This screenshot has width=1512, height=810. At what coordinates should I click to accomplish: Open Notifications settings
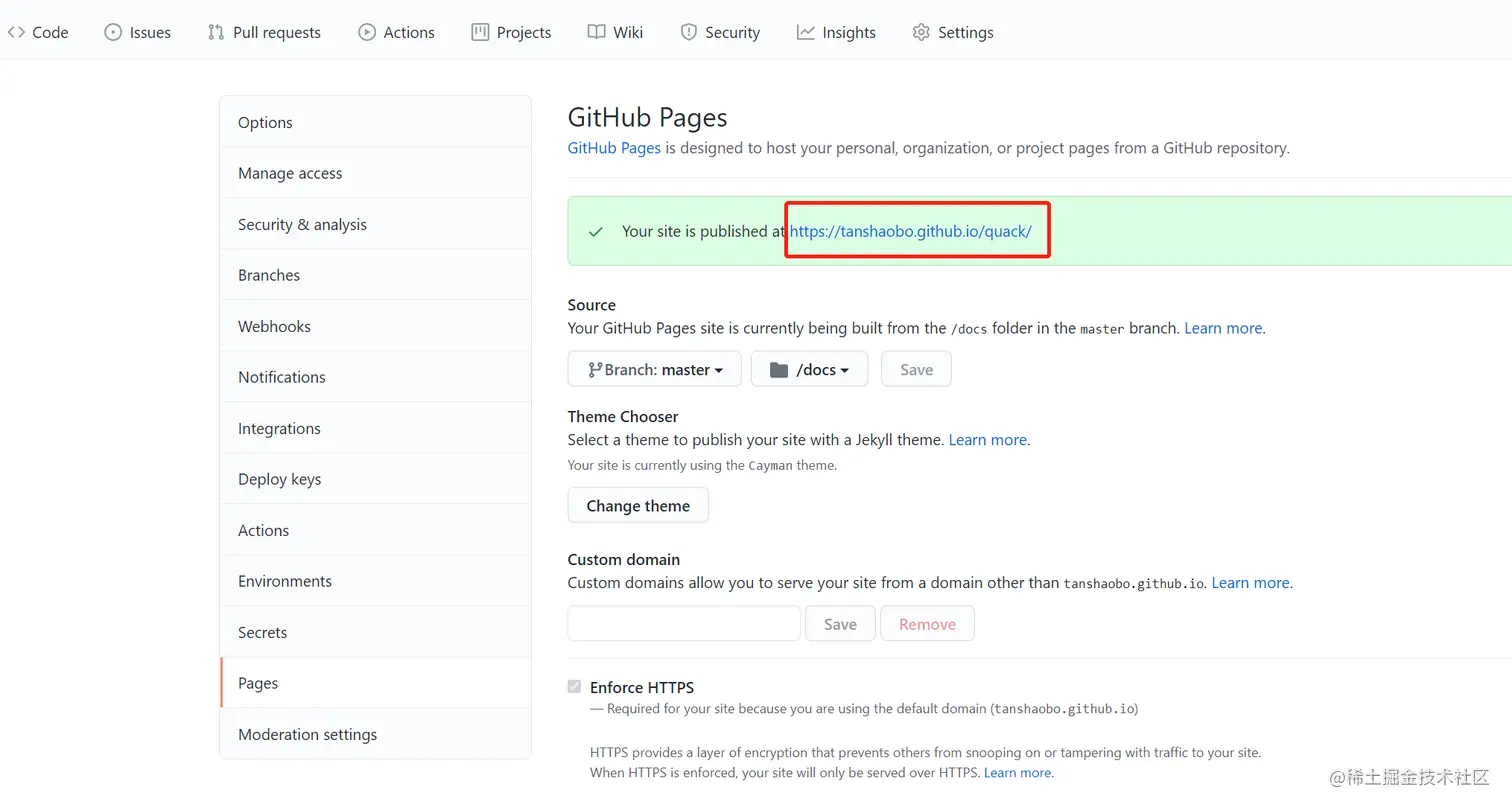pos(375,377)
